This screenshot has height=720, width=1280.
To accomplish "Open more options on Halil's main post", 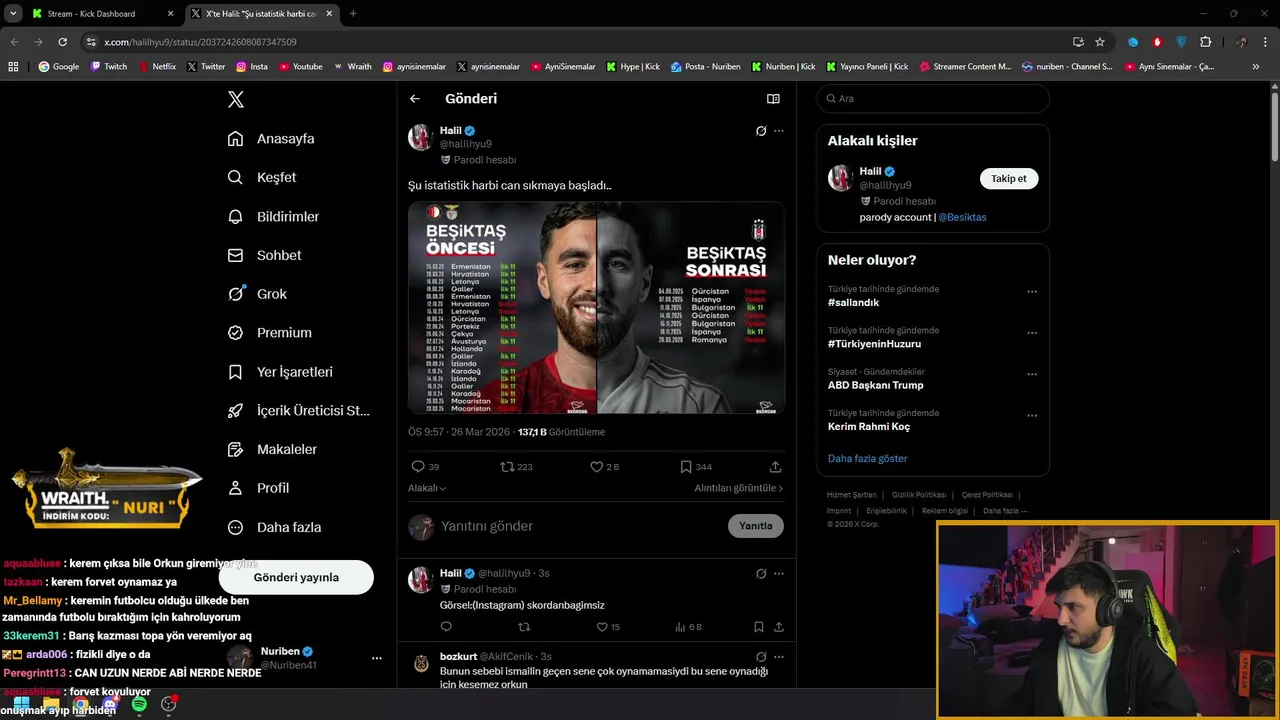I will [779, 131].
